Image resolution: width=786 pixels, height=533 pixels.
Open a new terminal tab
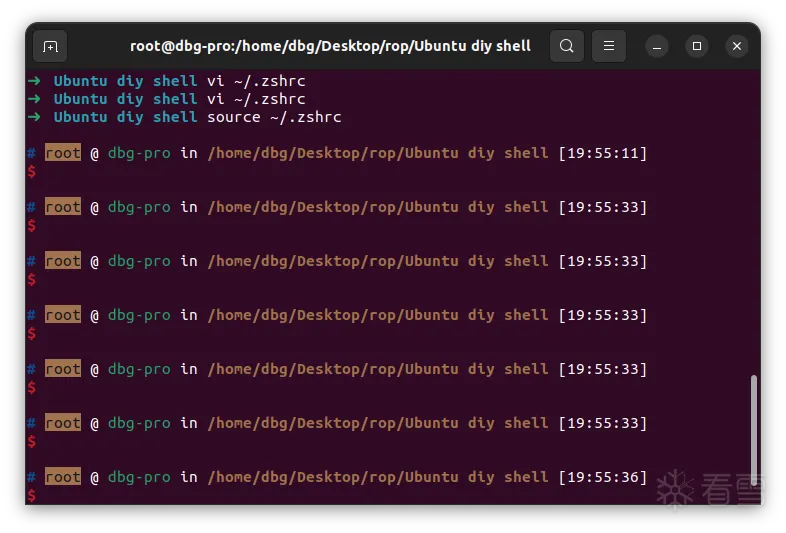coord(50,46)
